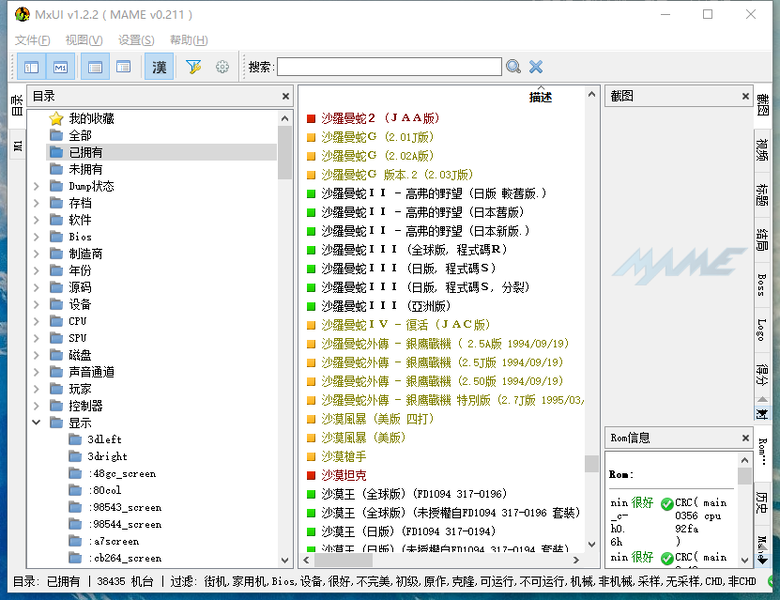This screenshot has height=600, width=780.
Task: Toggle the 漢 Chinese language button
Action: coord(159,67)
